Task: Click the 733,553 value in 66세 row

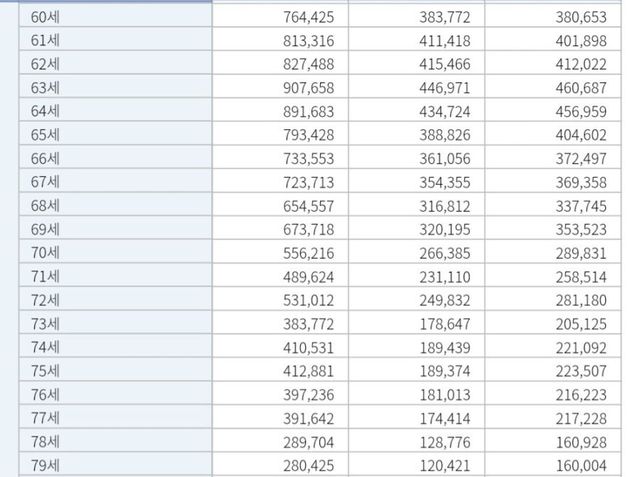Action: pyautogui.click(x=308, y=158)
